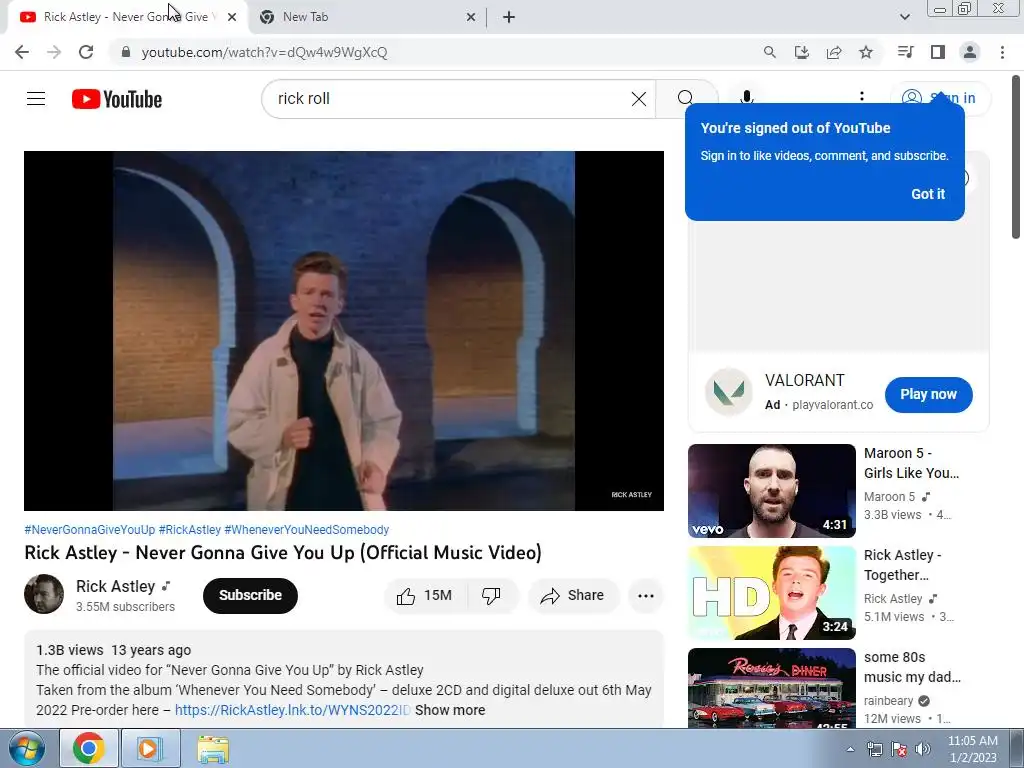This screenshot has width=1024, height=768.
Task: Dismiss signed-out popup with Got it
Action: coord(927,194)
